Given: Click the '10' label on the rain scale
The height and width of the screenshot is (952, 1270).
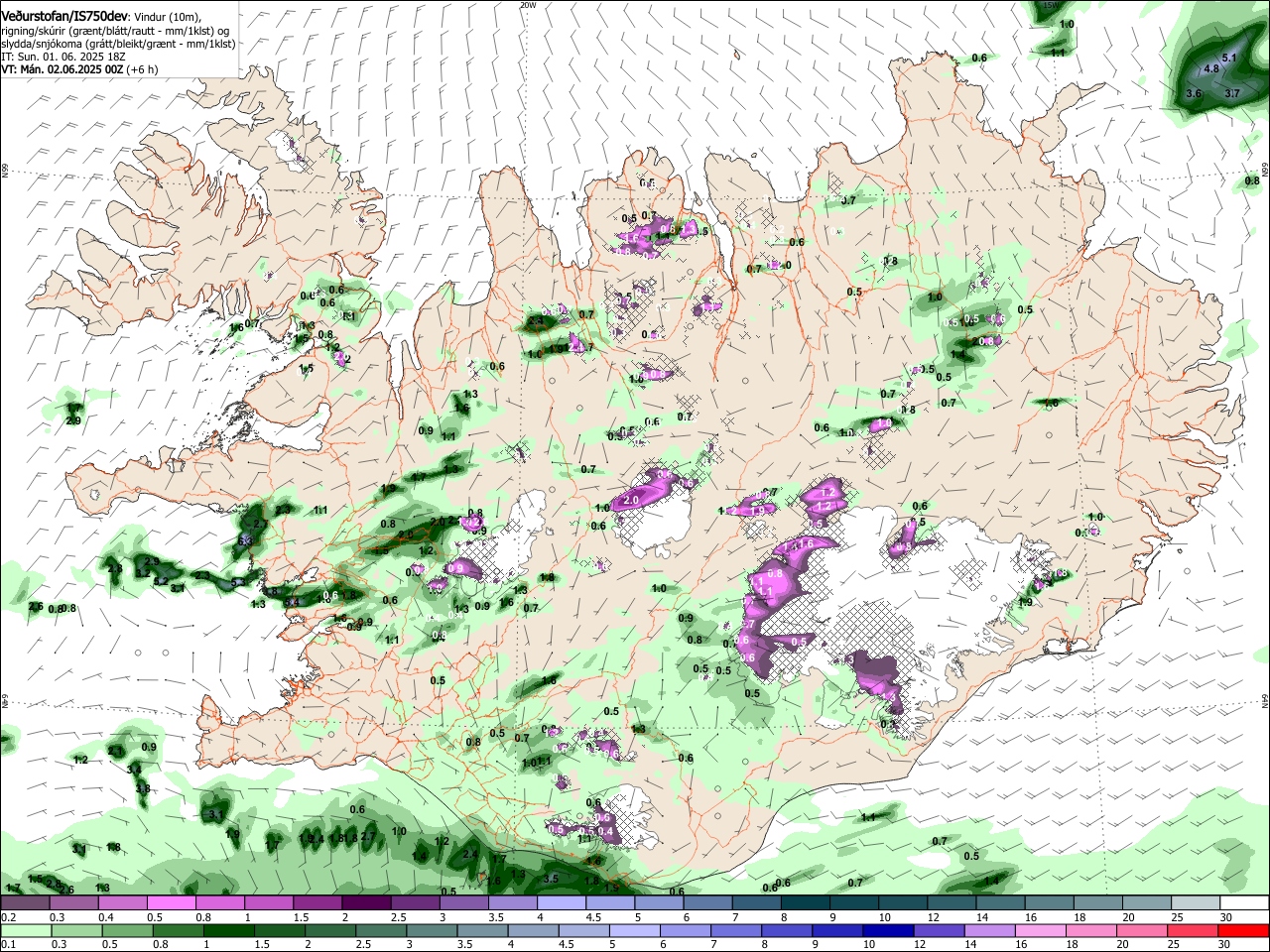Looking at the screenshot, I should 869,944.
